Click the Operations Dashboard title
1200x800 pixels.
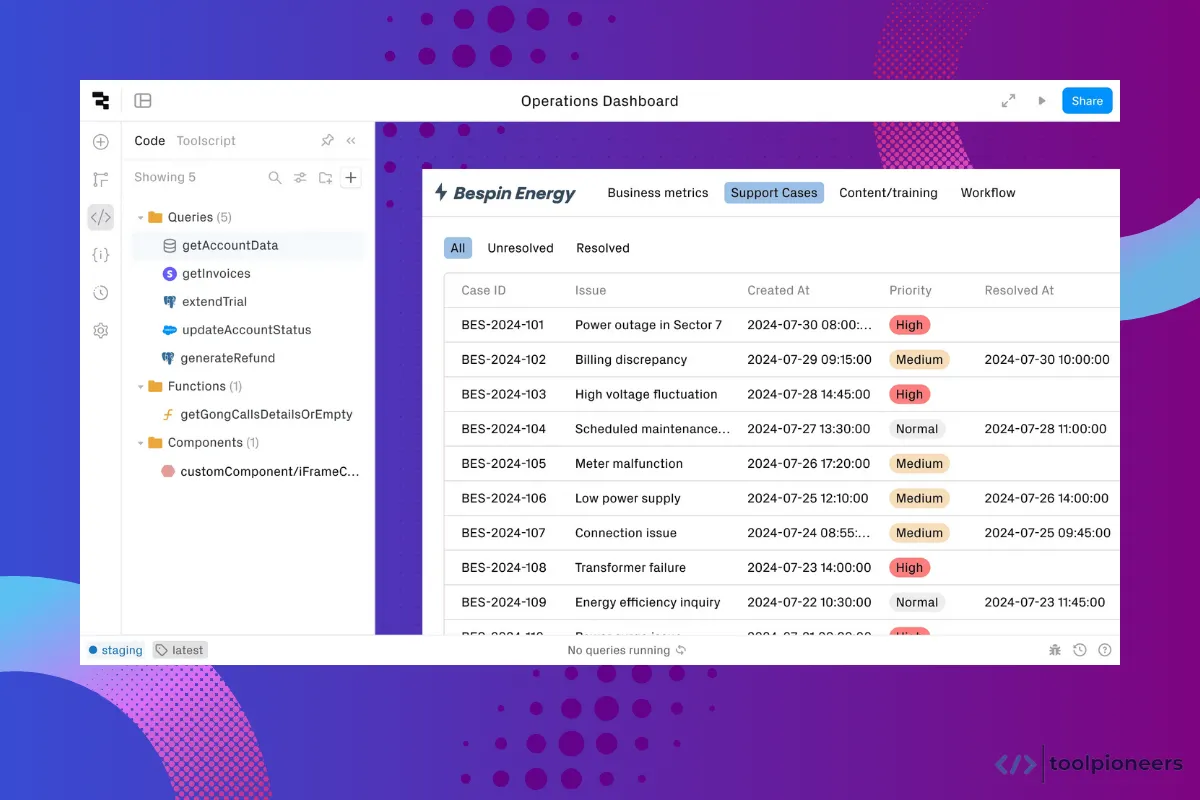point(600,101)
